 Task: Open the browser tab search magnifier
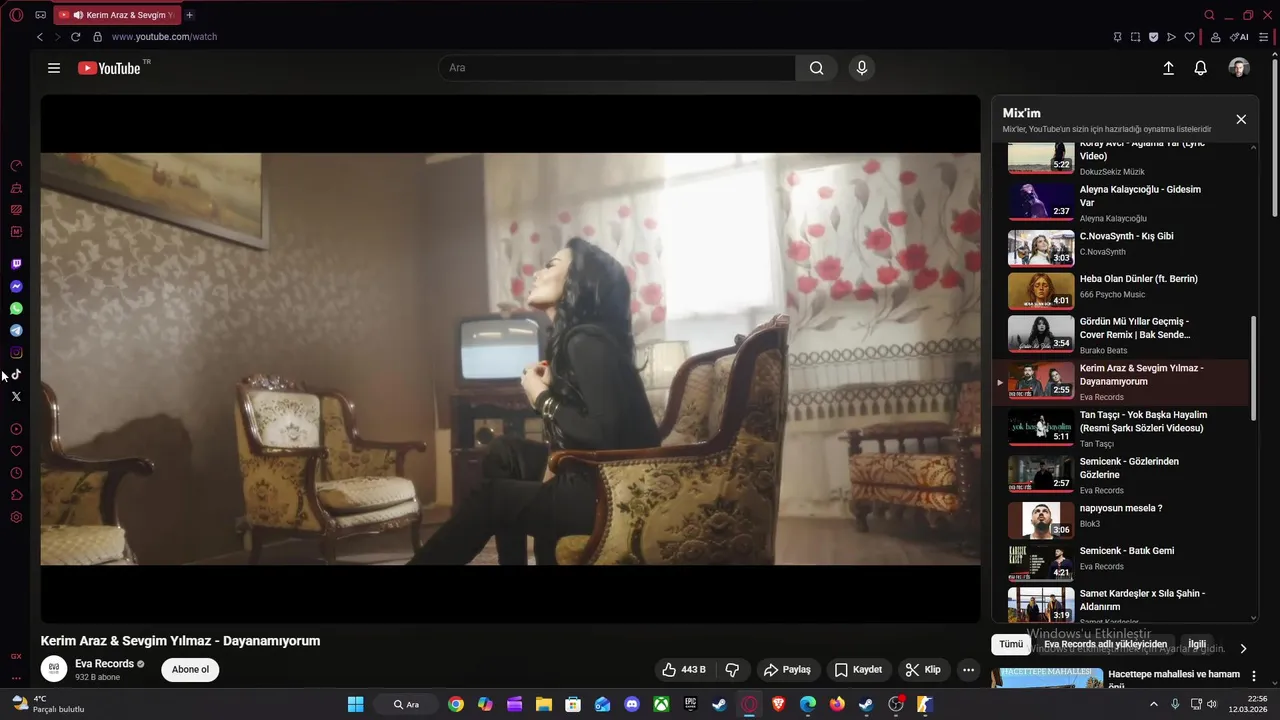pyautogui.click(x=1209, y=15)
